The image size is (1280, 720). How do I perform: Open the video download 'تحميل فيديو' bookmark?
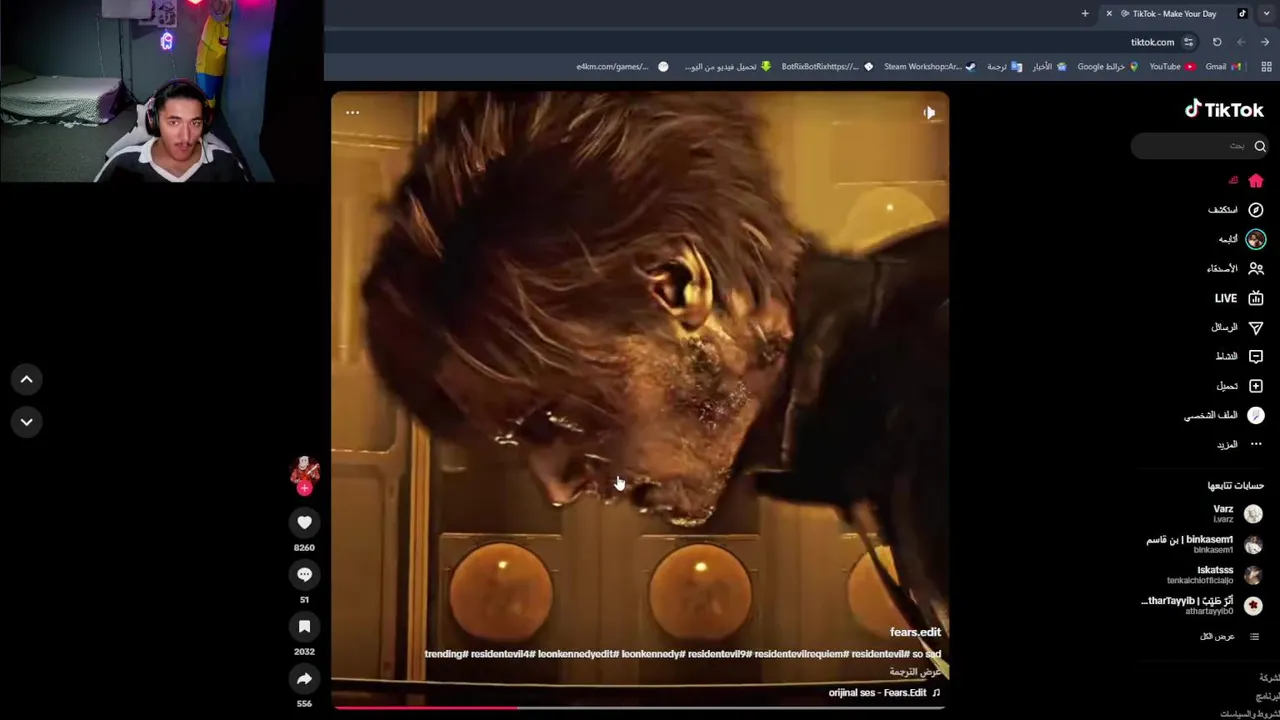[728, 67]
